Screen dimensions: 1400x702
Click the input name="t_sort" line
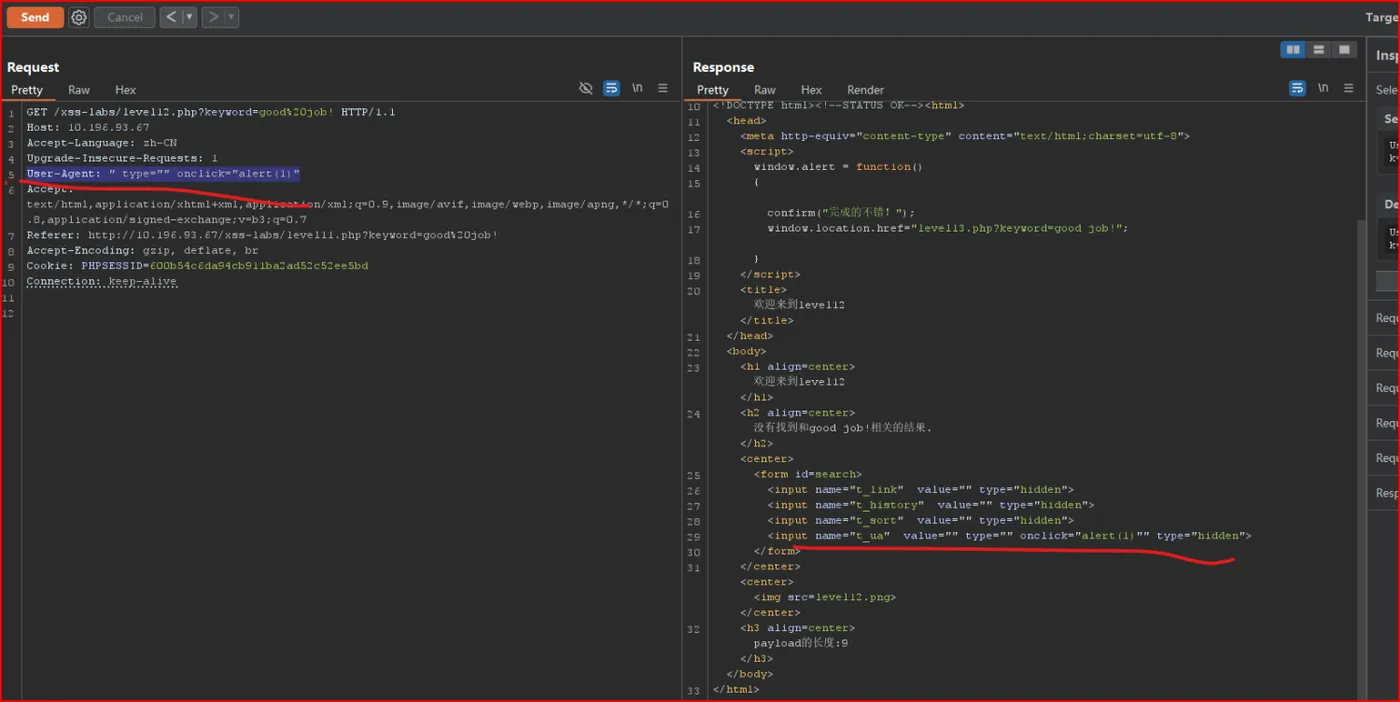920,520
